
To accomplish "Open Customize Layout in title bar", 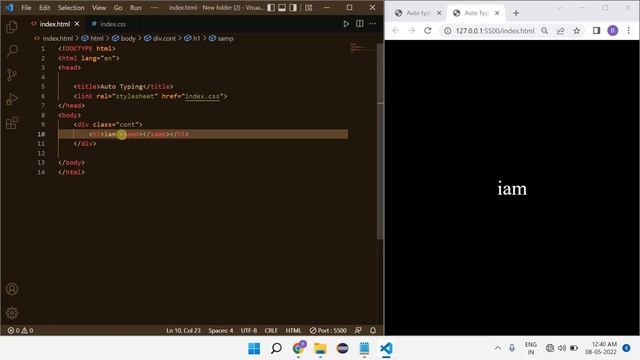I will [309, 8].
